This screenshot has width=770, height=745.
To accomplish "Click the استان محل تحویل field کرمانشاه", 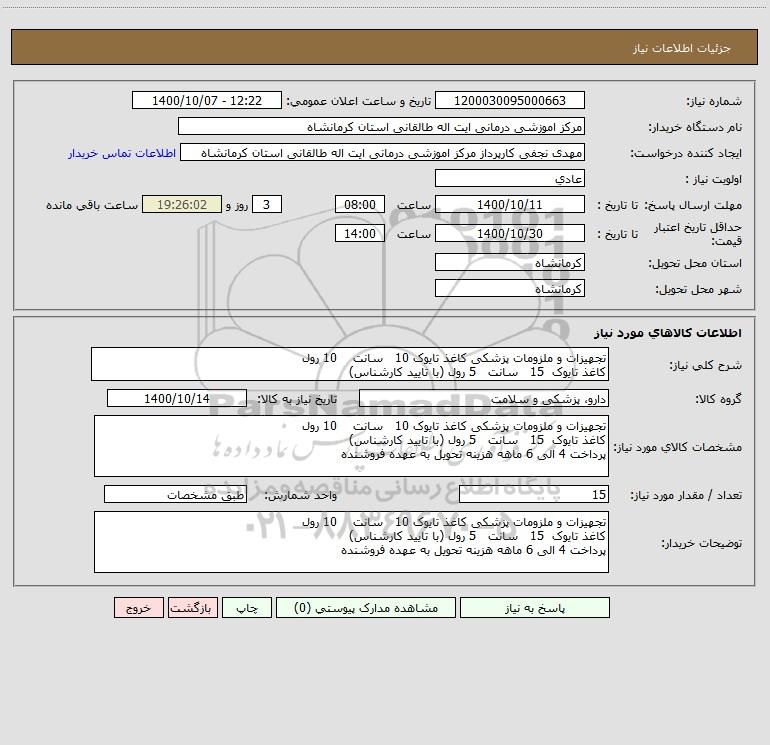I will coord(510,263).
